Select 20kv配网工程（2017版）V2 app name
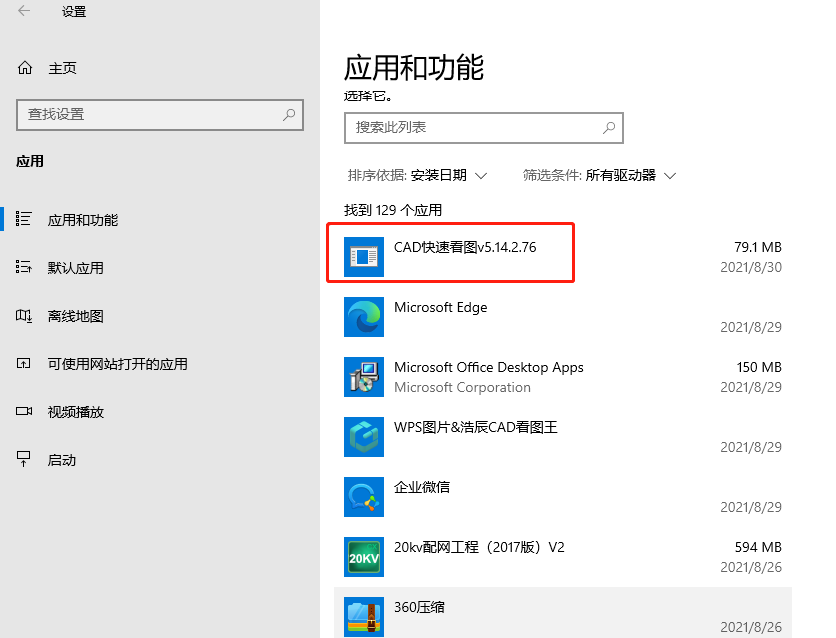Screen dimensions: 836x638 (x=479, y=547)
